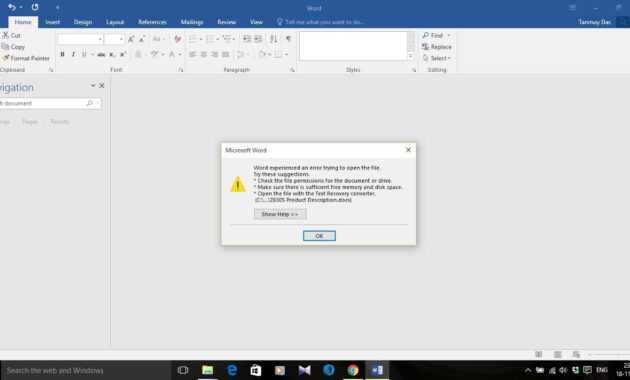Image resolution: width=630 pixels, height=380 pixels.
Task: Toggle Superscript formatting
Action: [x=123, y=54]
